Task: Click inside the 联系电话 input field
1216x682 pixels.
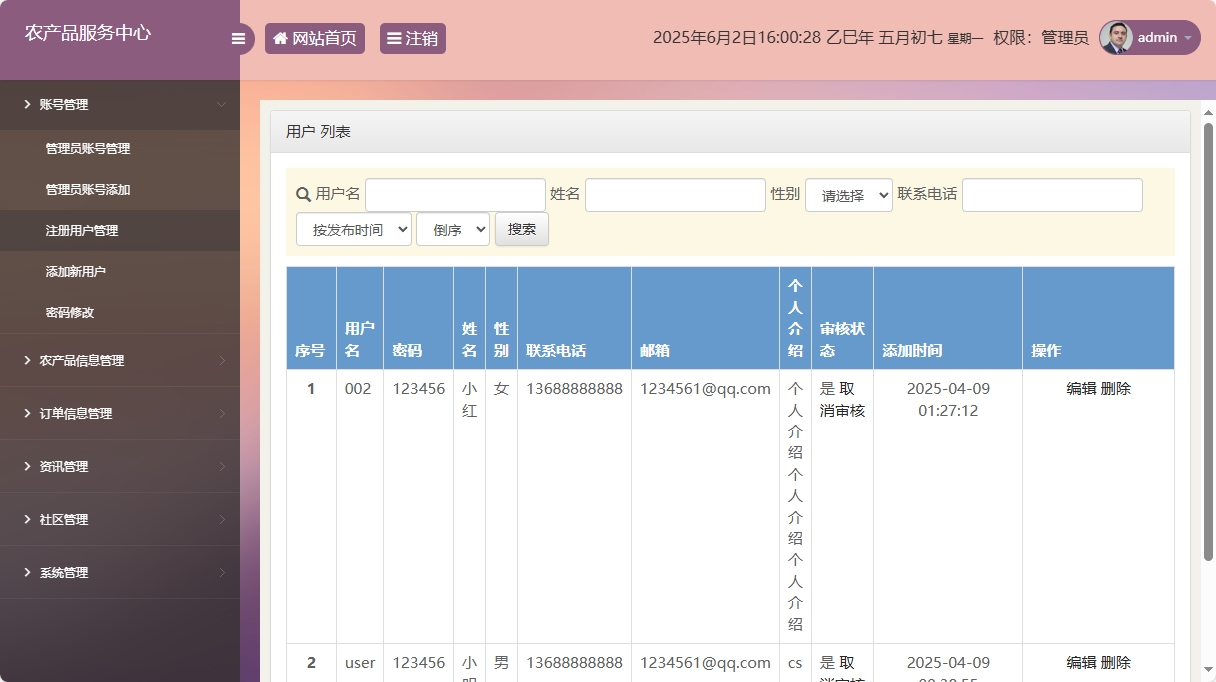Action: point(1052,194)
